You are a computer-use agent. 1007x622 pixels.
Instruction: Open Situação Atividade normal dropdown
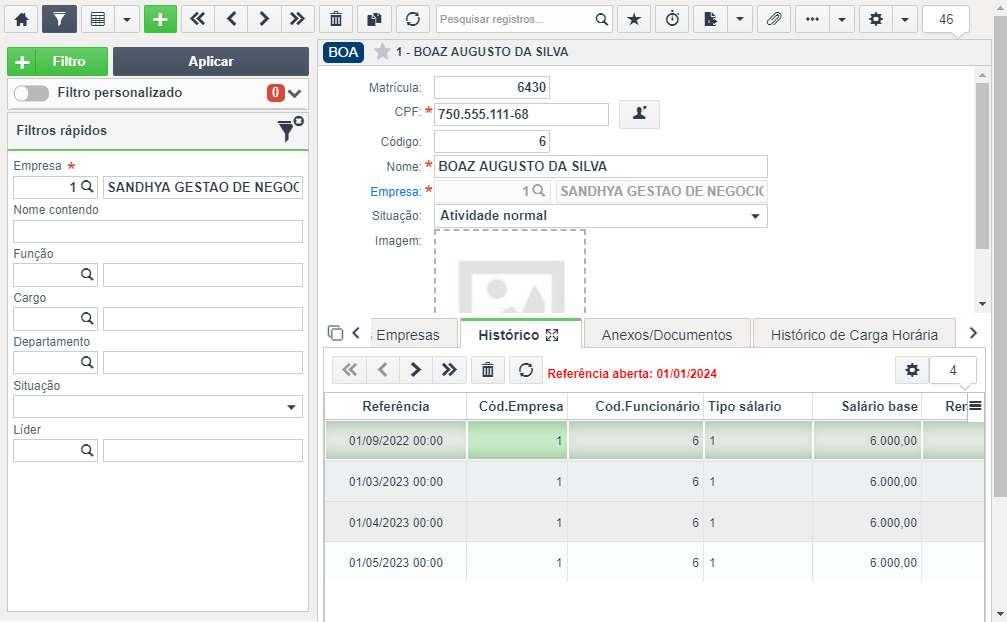click(x=600, y=216)
